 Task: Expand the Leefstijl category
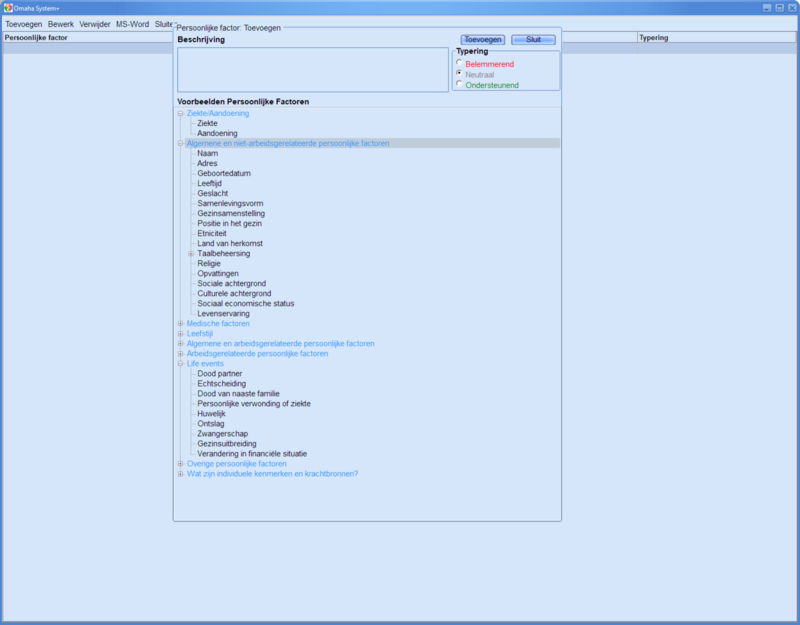[x=181, y=333]
